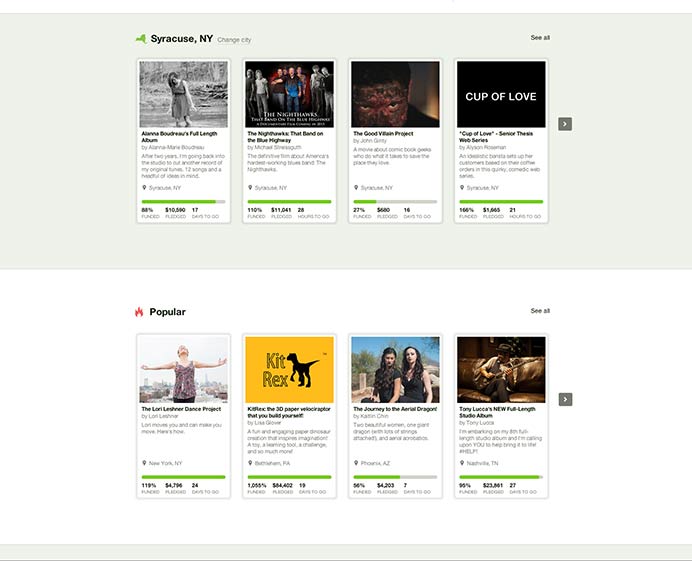This screenshot has height=561, width=692.
Task: Click the Change city link
Action: pyautogui.click(x=234, y=40)
